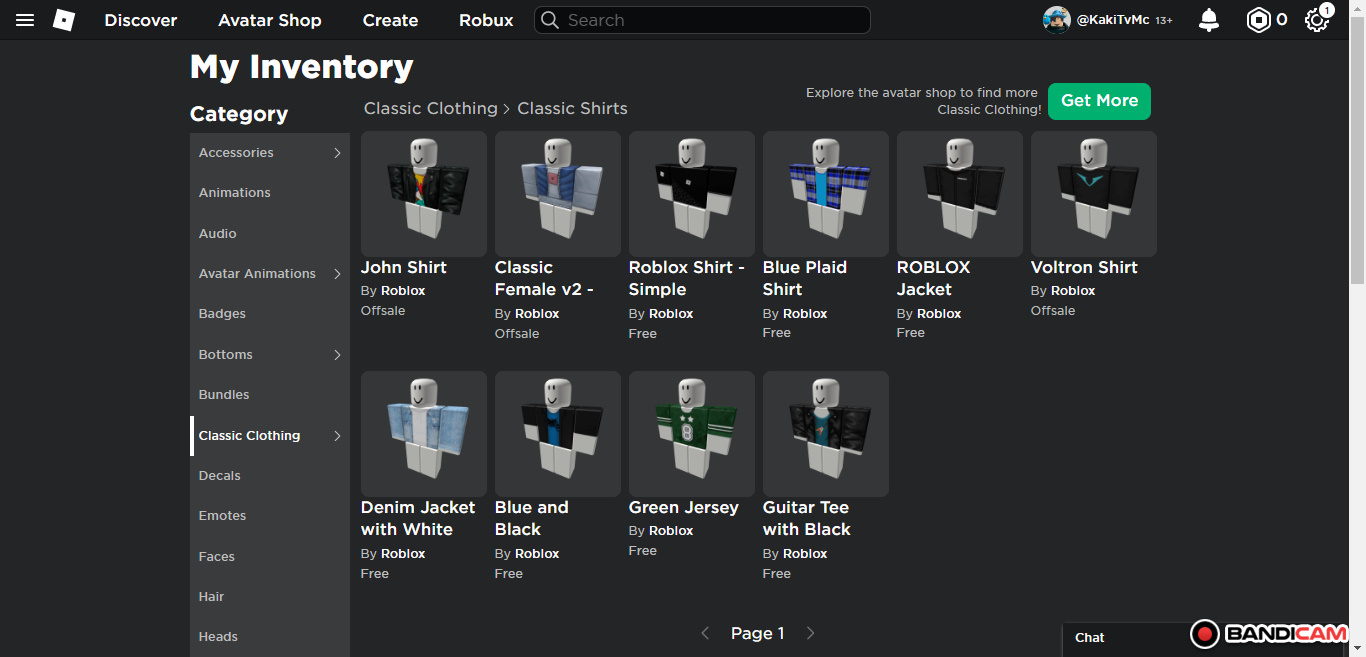1366x657 pixels.
Task: Open the notifications bell
Action: [1209, 20]
